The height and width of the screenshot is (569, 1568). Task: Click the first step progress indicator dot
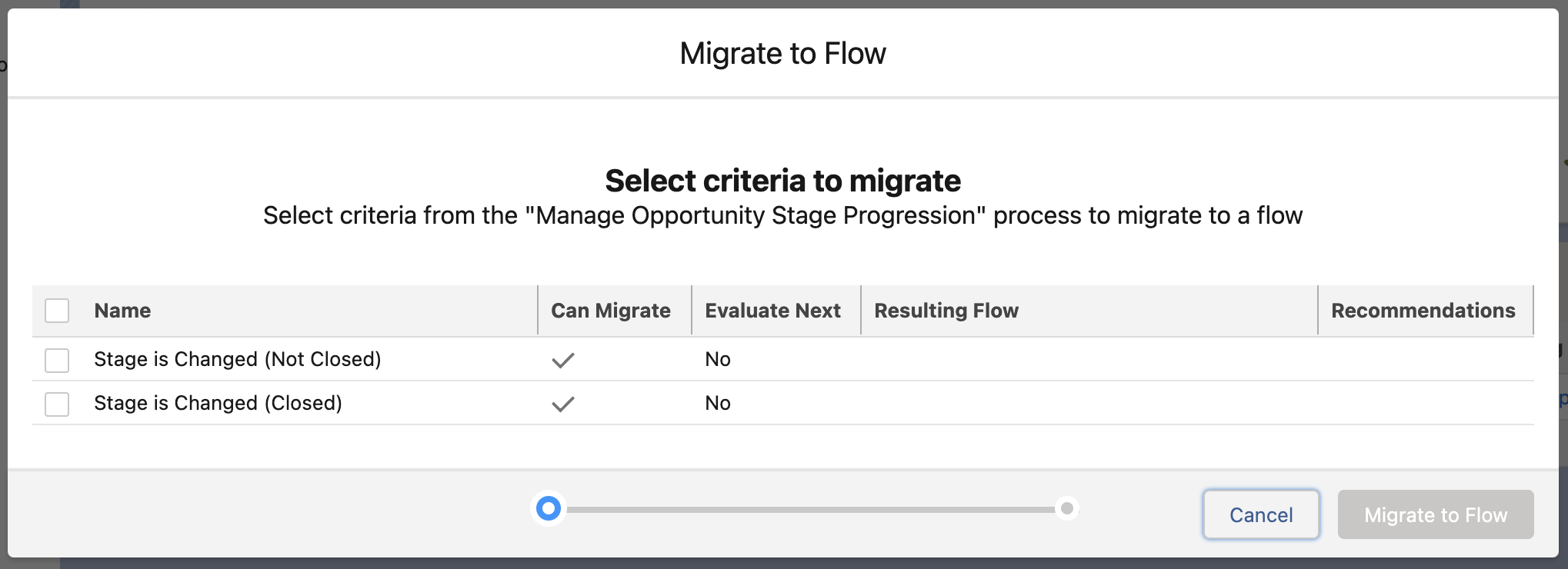[549, 508]
